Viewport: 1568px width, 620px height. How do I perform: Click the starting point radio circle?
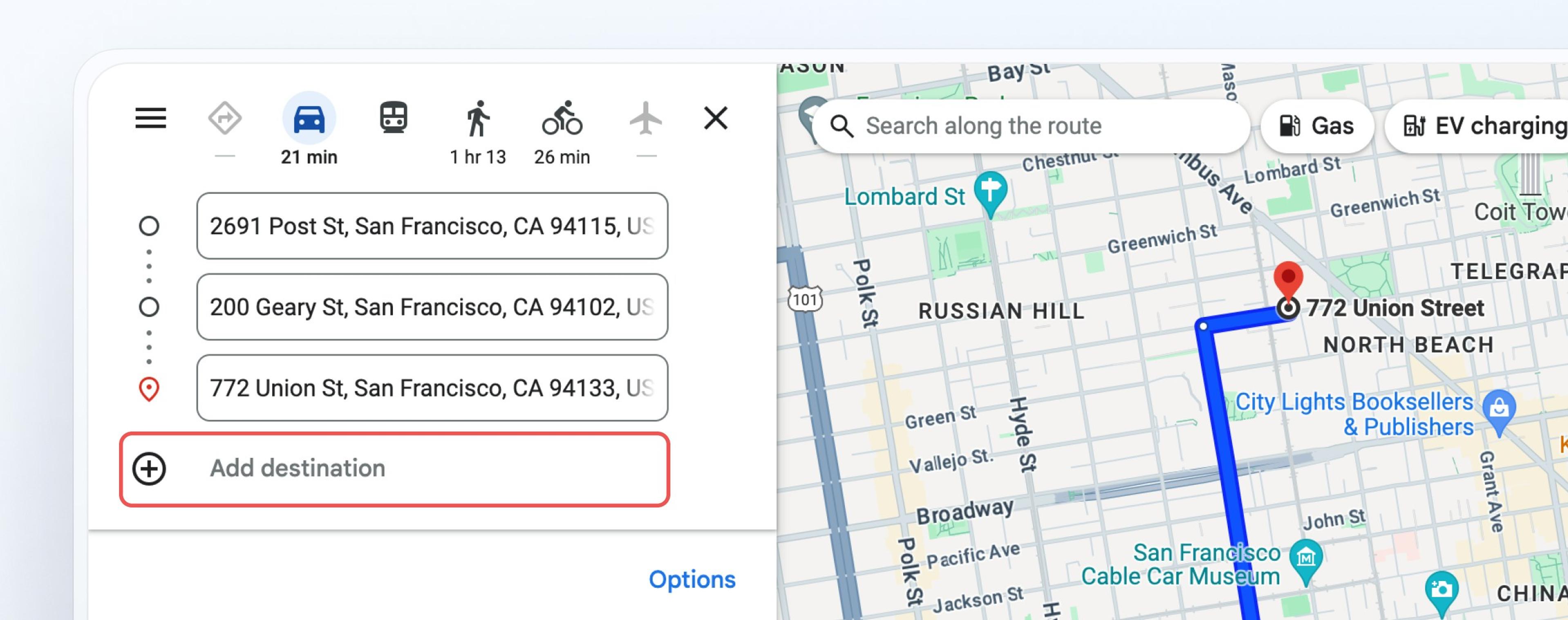click(x=150, y=226)
